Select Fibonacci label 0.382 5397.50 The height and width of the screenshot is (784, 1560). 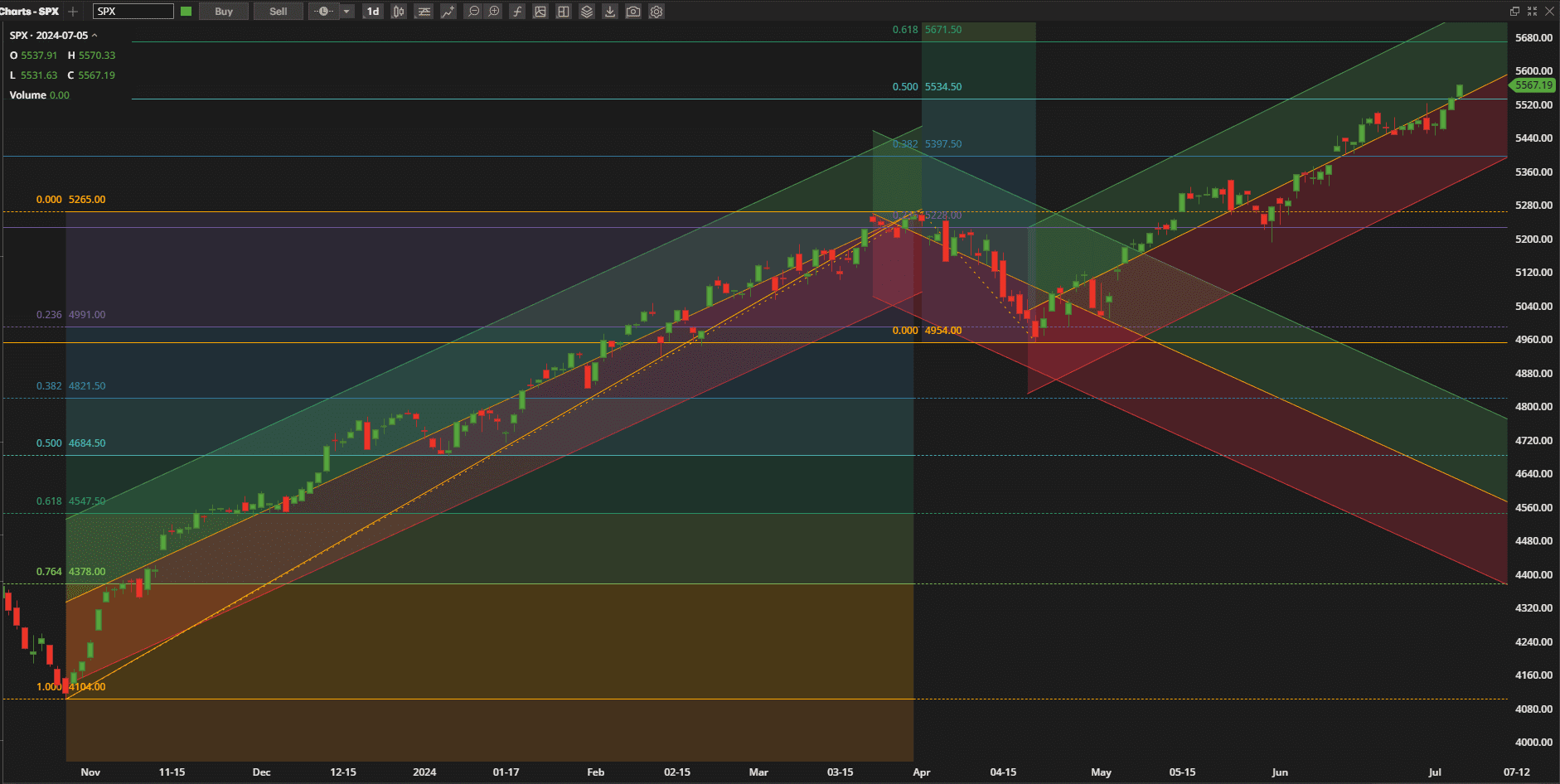[927, 144]
